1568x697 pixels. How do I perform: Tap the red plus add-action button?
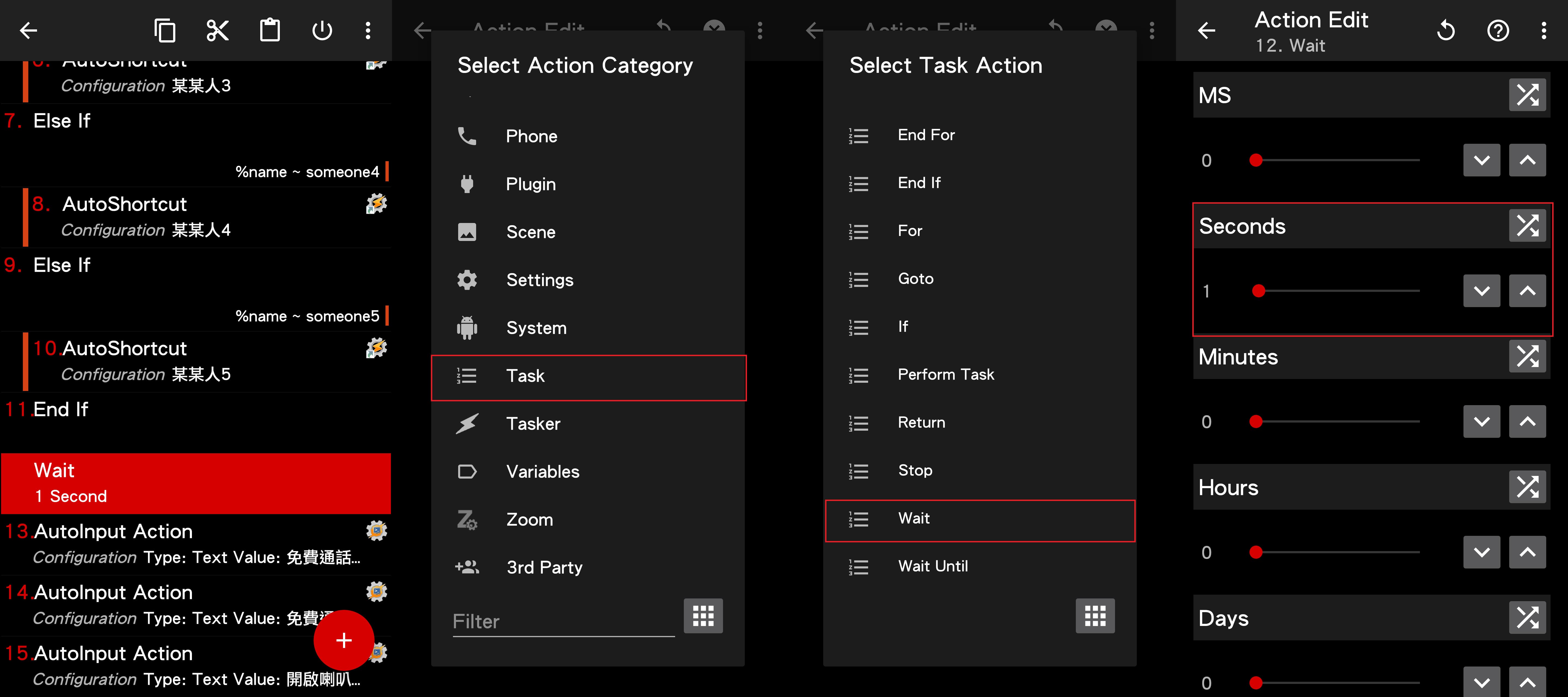click(x=343, y=640)
